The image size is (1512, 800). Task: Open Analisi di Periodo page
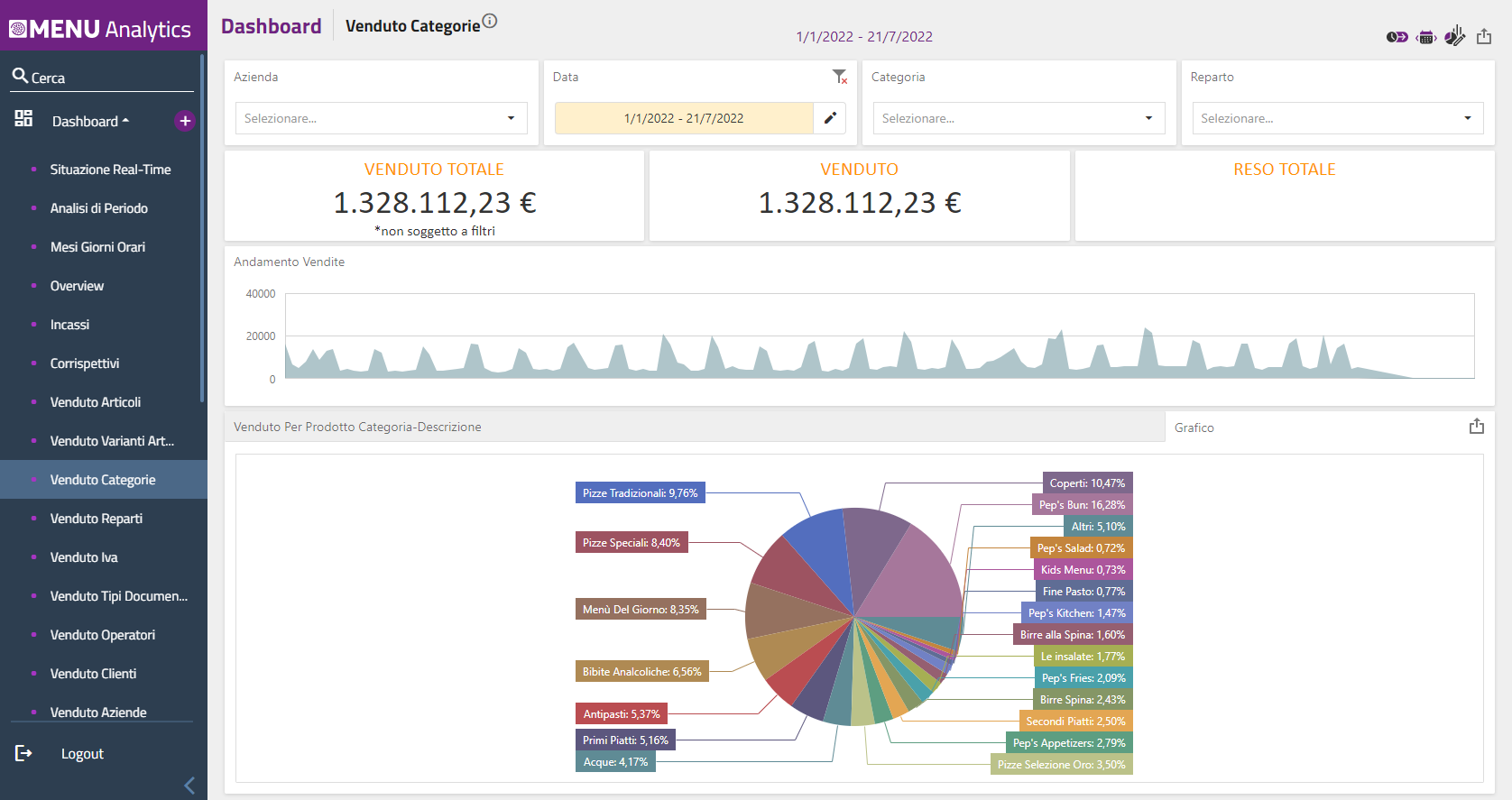[x=99, y=208]
